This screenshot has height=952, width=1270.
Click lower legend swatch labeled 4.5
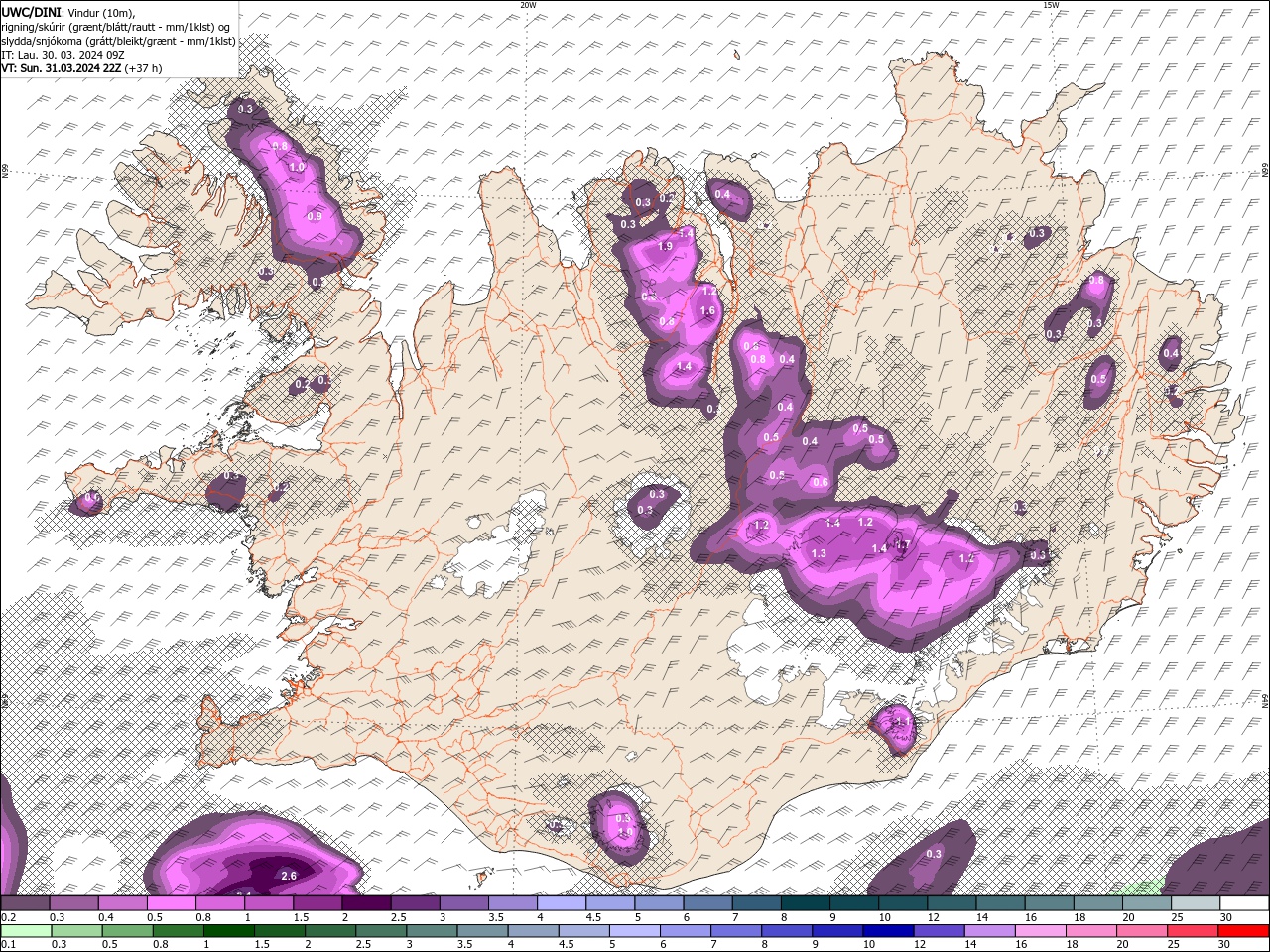pos(583,931)
